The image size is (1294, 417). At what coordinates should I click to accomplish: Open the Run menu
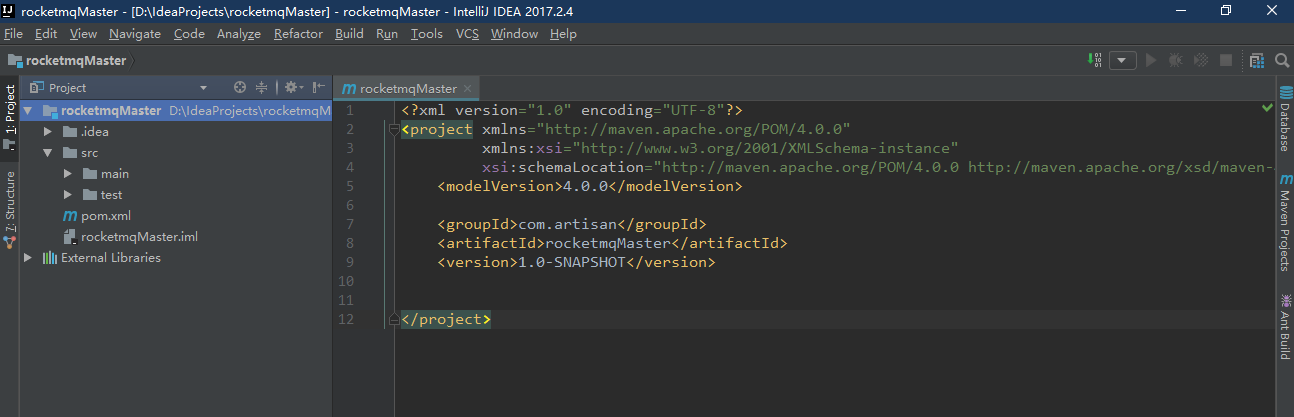pos(388,34)
